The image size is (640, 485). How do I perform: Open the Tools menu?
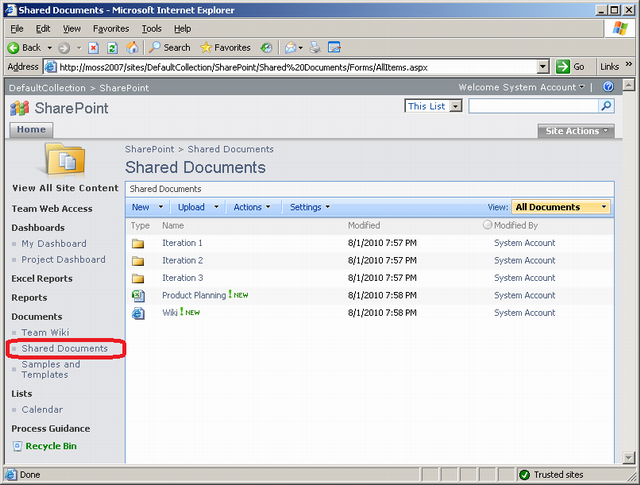point(152,29)
